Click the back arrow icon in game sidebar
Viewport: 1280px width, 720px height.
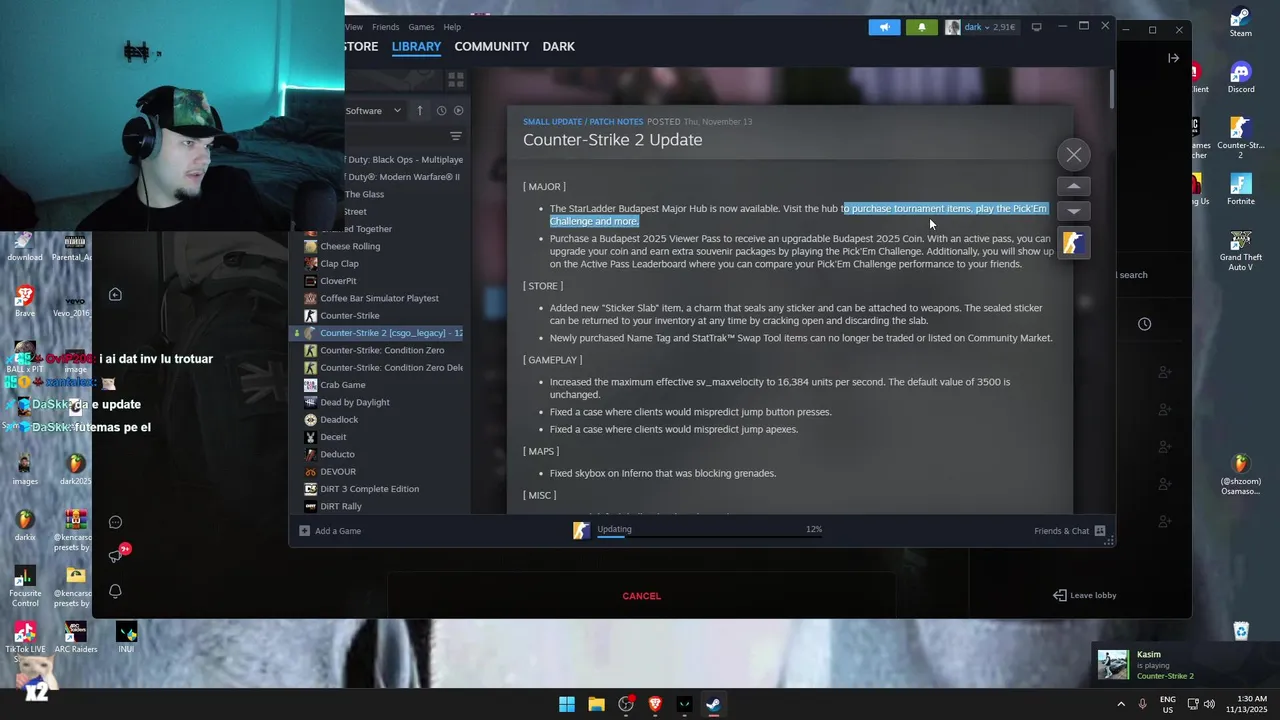tap(115, 294)
